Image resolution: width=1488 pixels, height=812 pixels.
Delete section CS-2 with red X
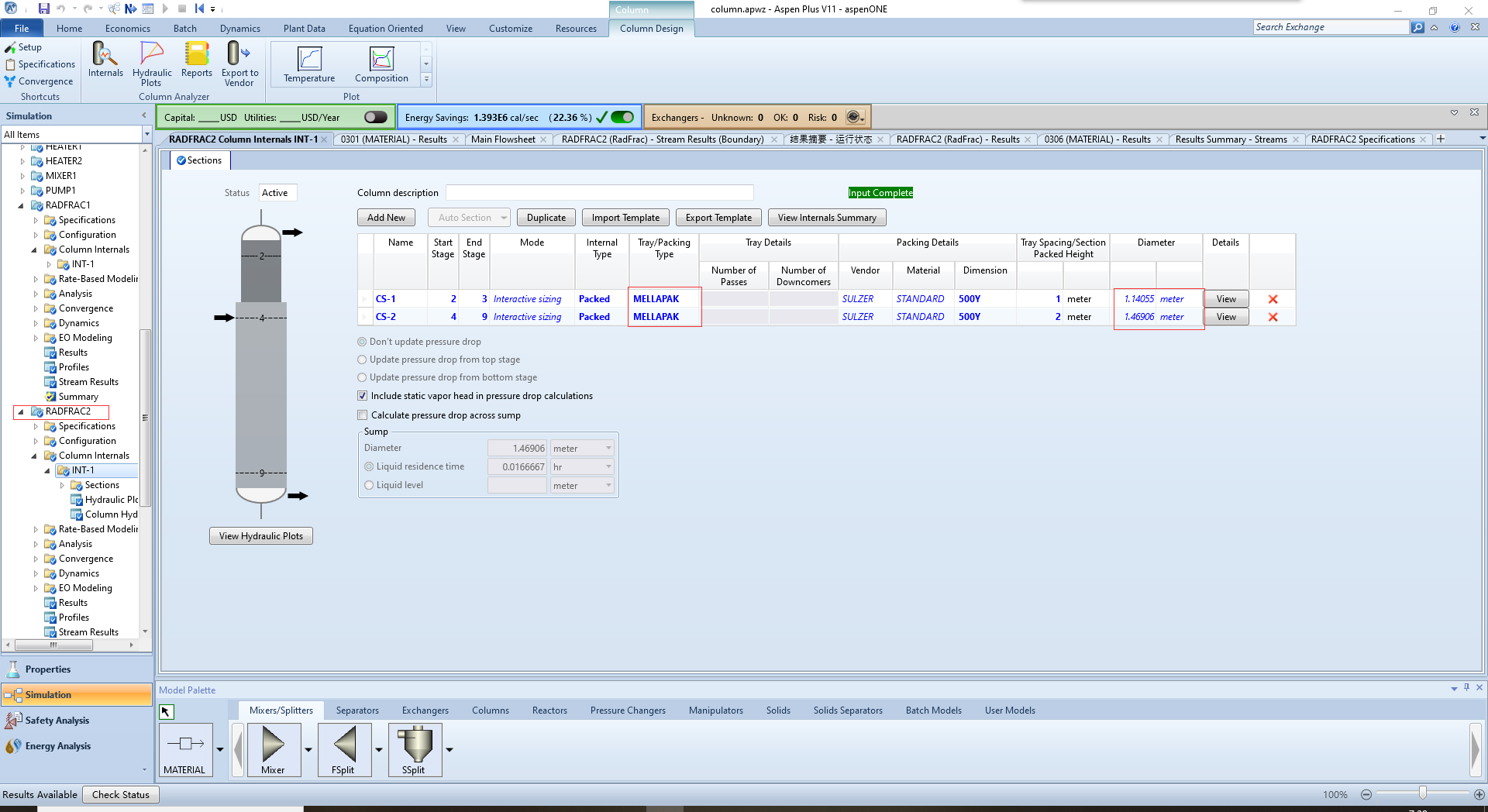(x=1273, y=317)
